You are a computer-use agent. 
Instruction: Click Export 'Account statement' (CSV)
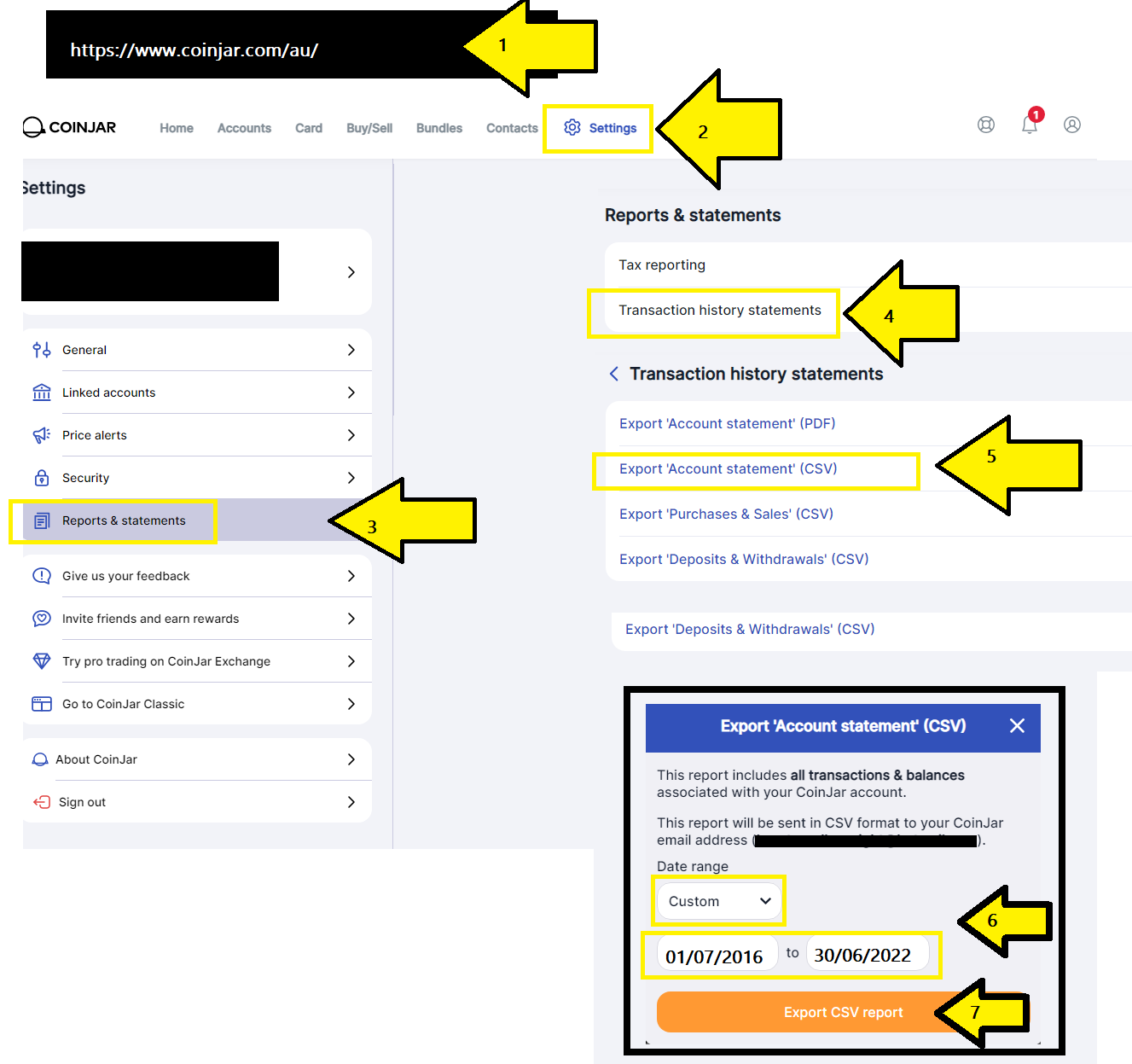(x=729, y=469)
